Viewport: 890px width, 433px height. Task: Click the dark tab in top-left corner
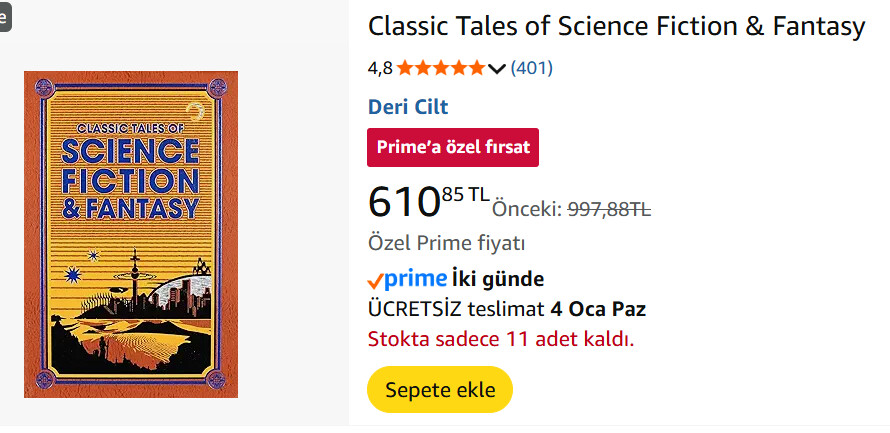click(x=5, y=15)
